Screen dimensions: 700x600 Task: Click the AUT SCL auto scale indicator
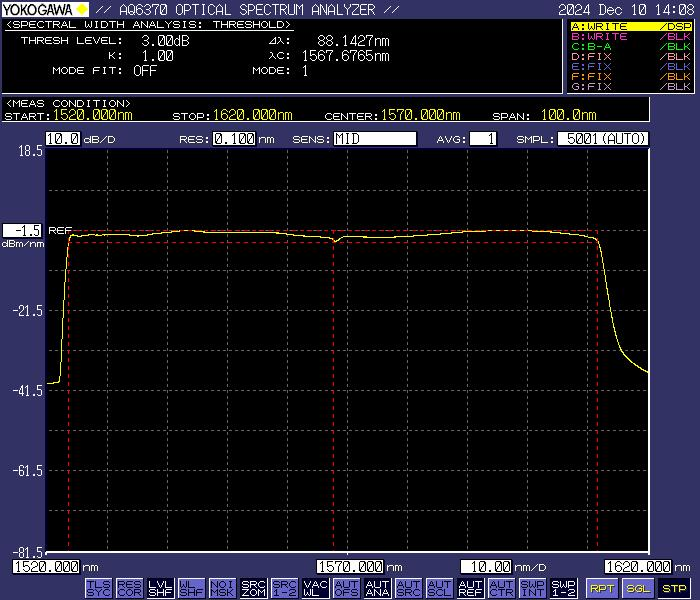(439, 588)
